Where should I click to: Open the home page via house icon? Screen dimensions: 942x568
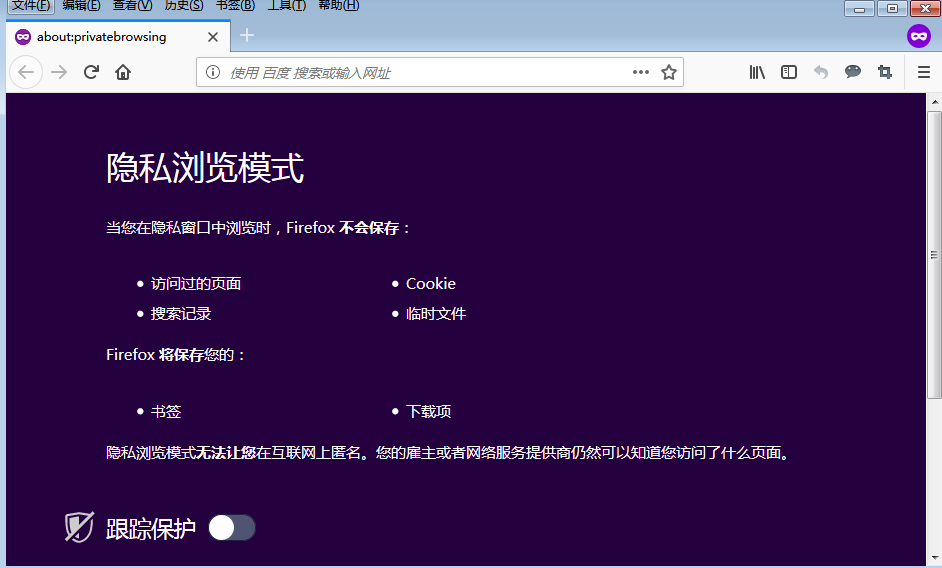click(123, 72)
